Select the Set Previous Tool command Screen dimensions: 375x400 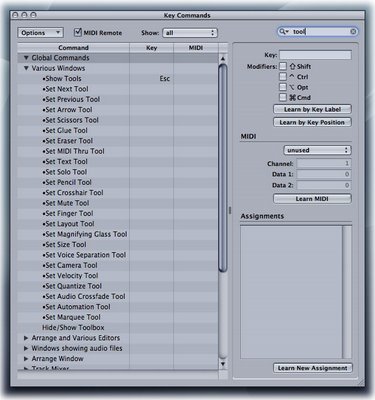click(71, 99)
